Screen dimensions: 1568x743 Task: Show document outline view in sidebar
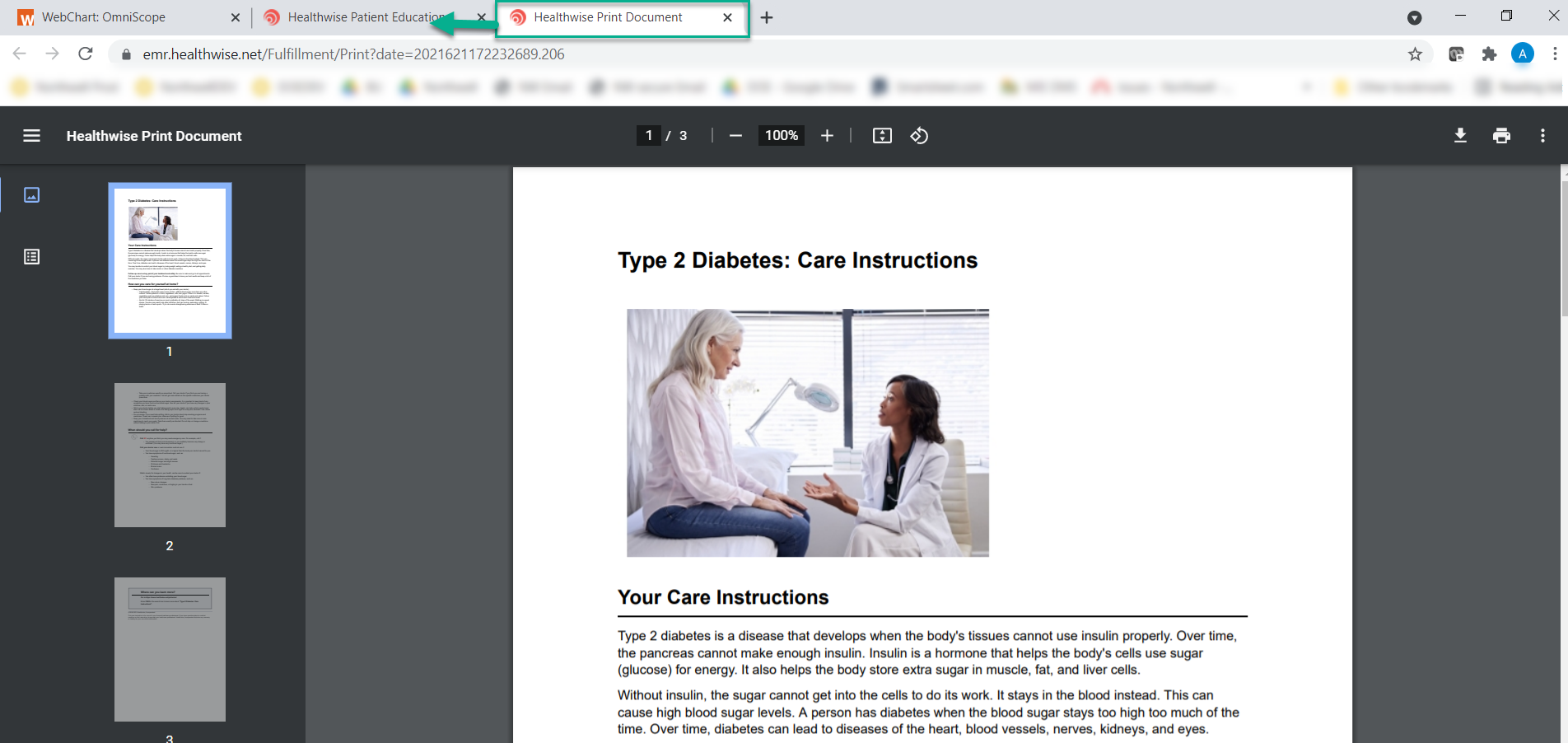tap(32, 257)
